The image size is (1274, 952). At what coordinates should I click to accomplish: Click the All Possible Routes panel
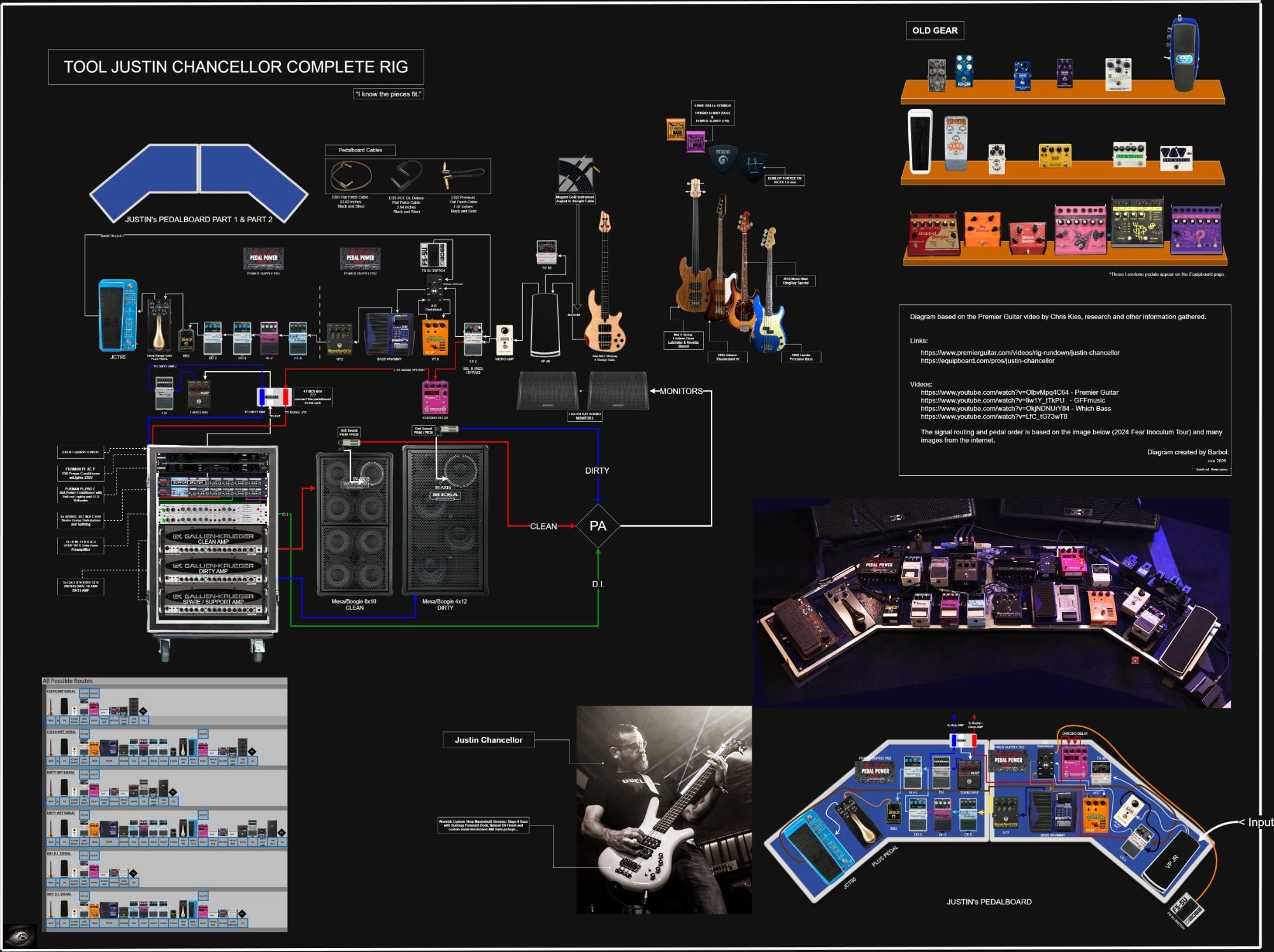[164, 804]
